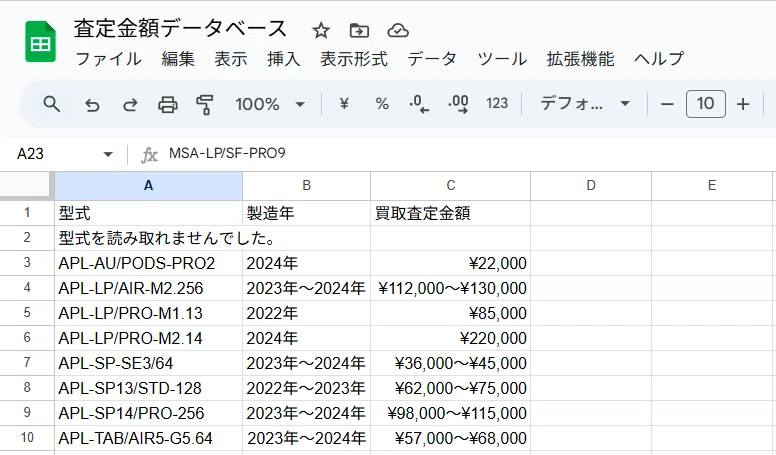Open the 表示形式 menu
776x455 pixels.
pyautogui.click(x=353, y=59)
